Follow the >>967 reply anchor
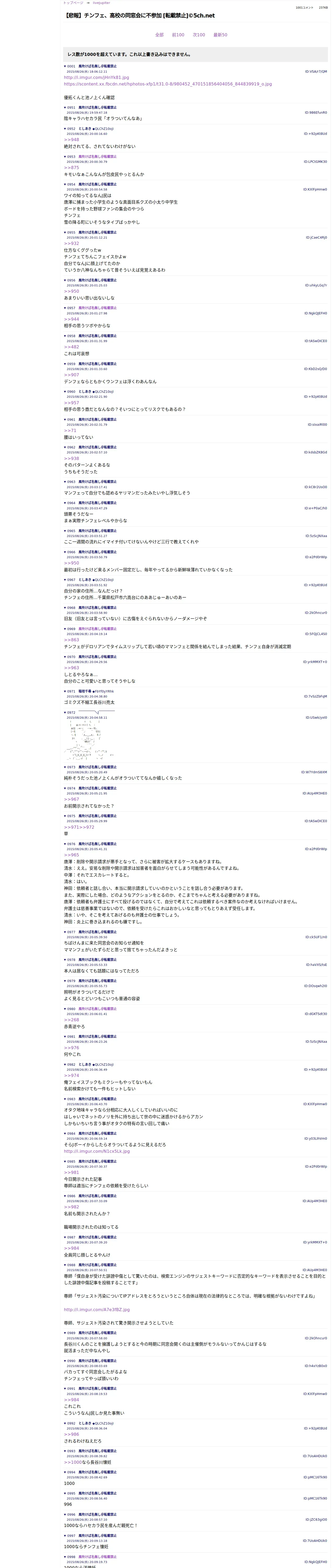 (71, 799)
